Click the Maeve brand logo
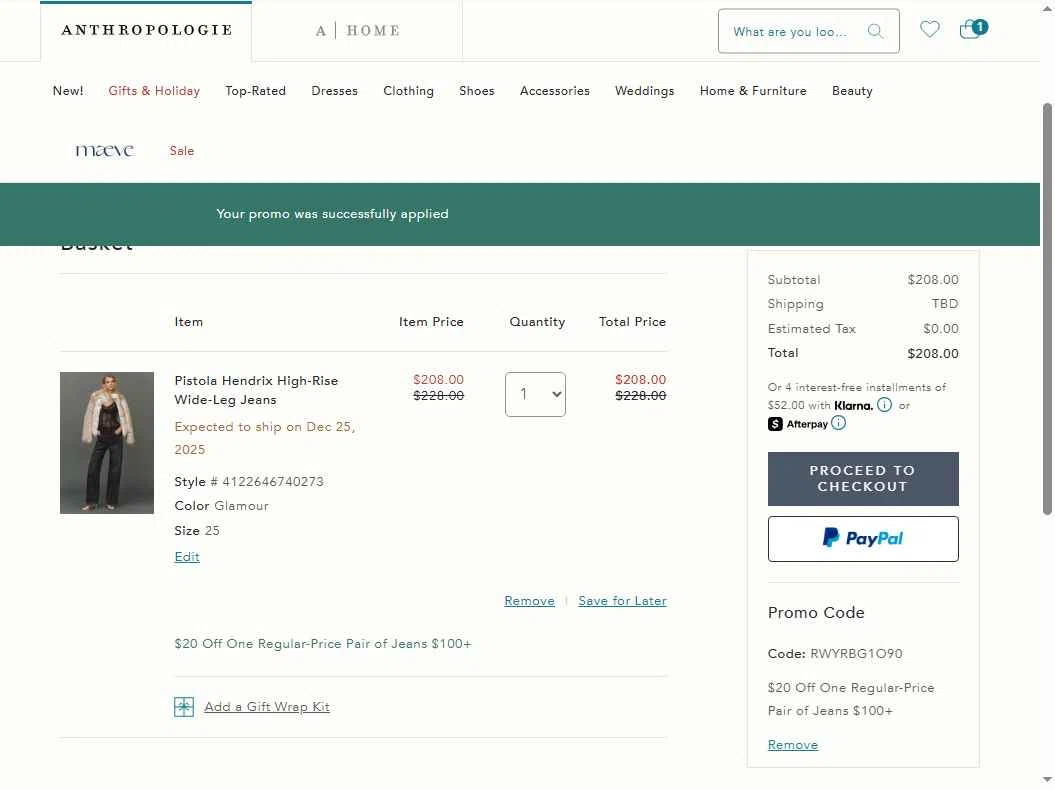Viewport: 1055px width, 789px height. point(104,150)
